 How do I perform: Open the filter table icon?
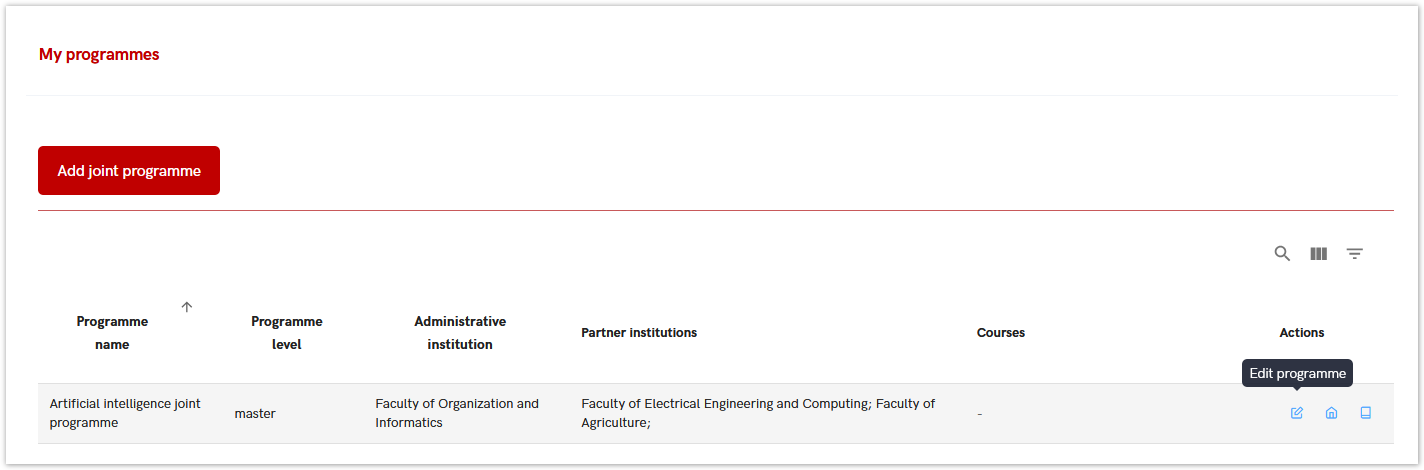point(1355,254)
